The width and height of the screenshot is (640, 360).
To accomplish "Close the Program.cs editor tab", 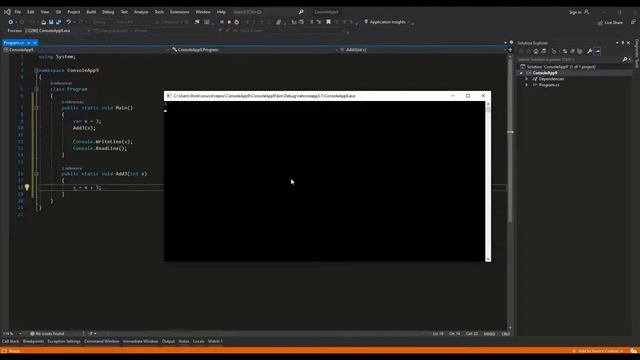I will pos(35,42).
